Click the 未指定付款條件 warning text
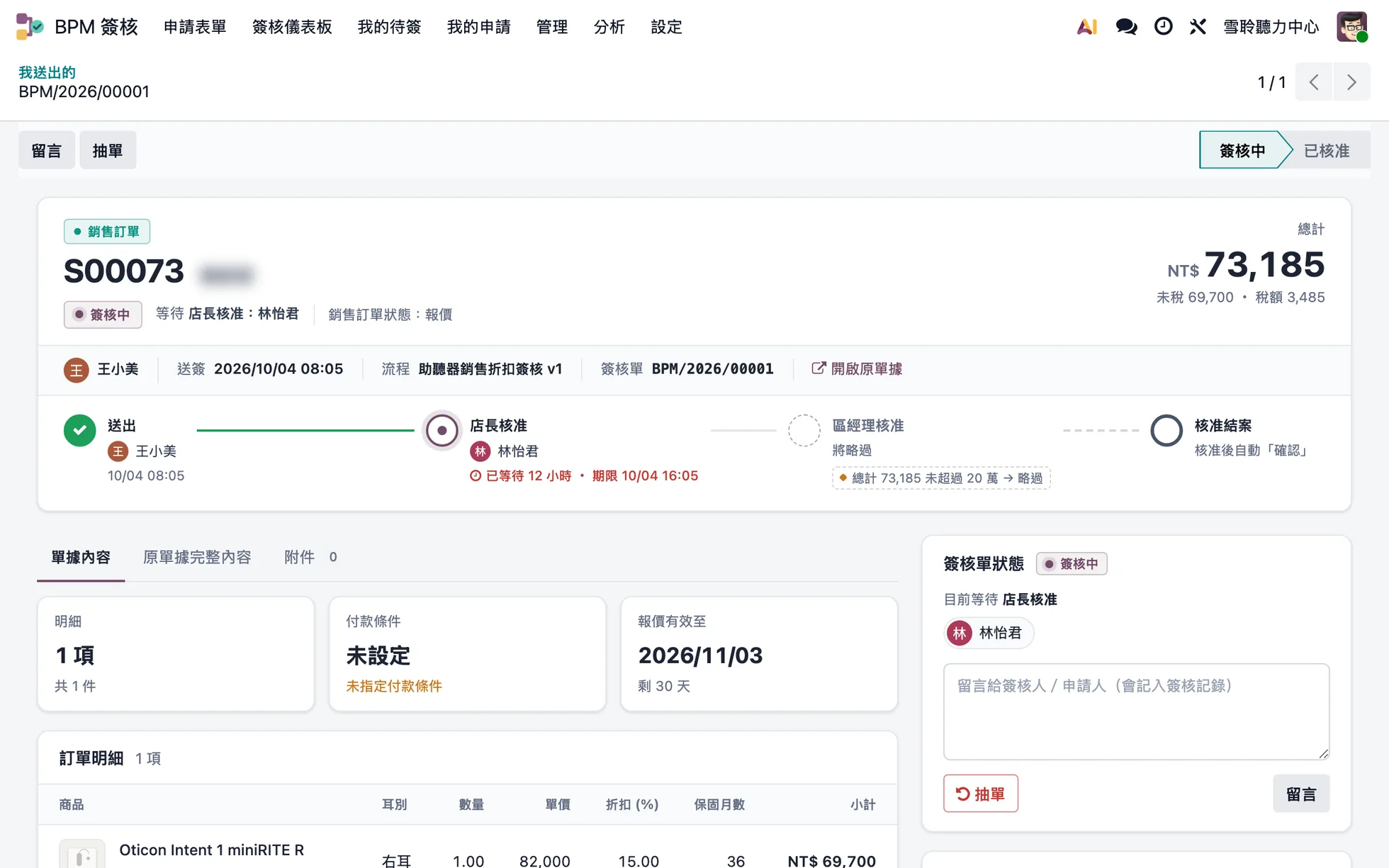The image size is (1389, 868). point(394,686)
